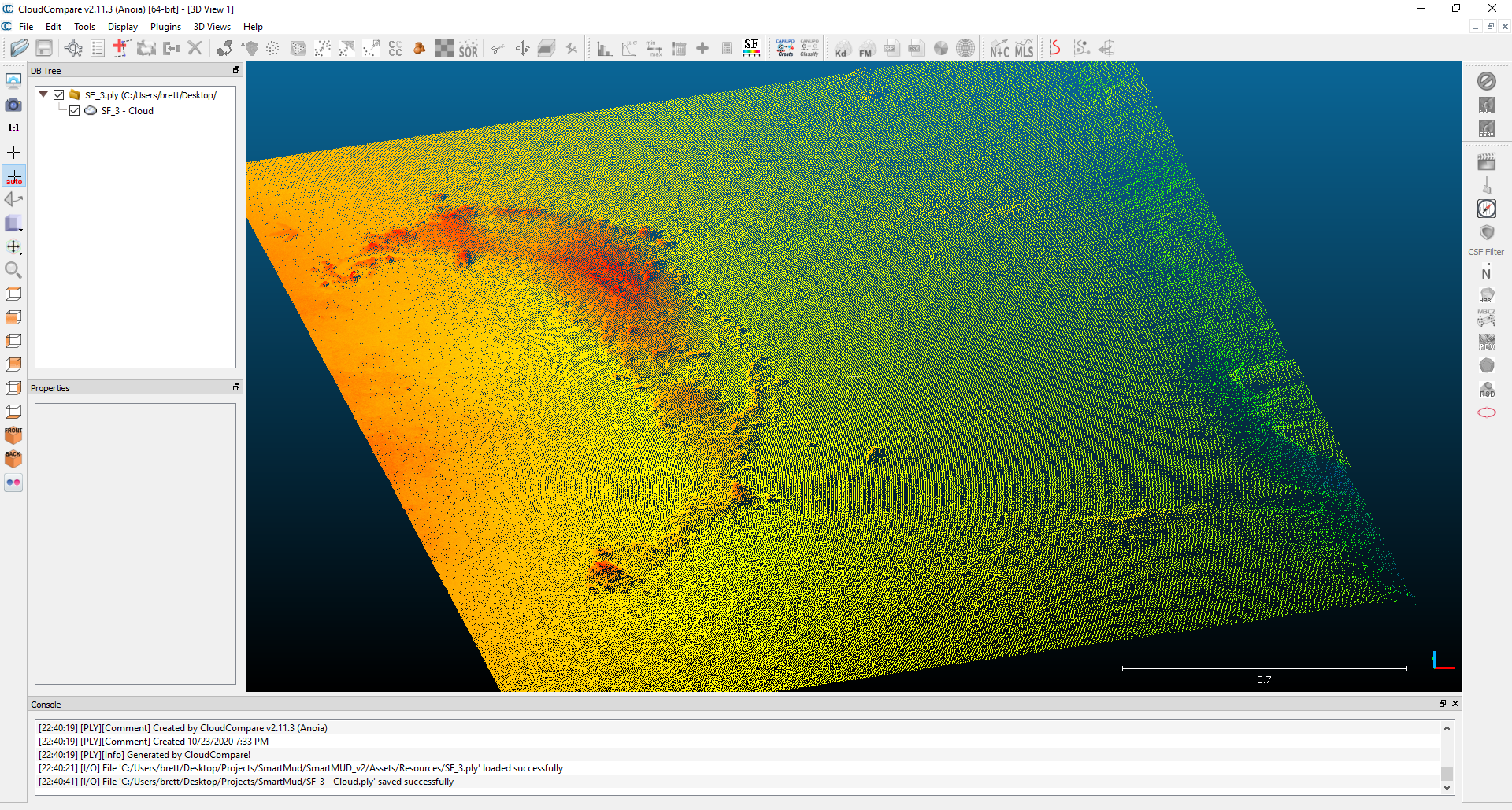Open the Plugins menu

click(165, 27)
